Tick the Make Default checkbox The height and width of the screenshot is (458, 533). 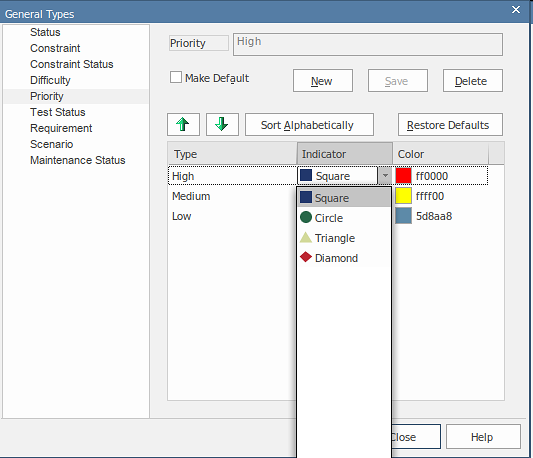[176, 77]
